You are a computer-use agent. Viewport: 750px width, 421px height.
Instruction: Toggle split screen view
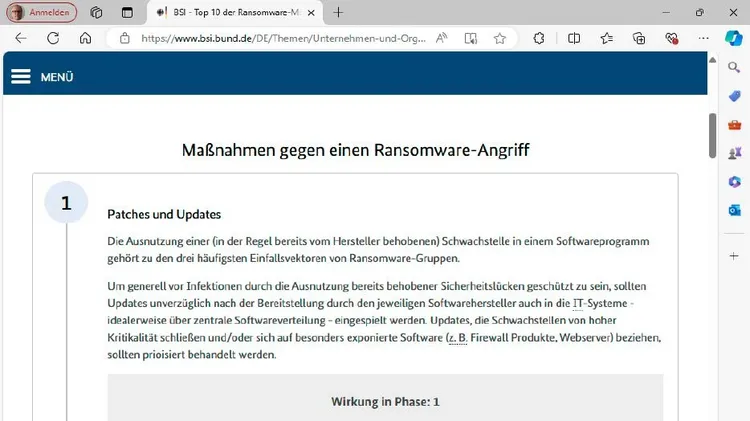(x=574, y=38)
